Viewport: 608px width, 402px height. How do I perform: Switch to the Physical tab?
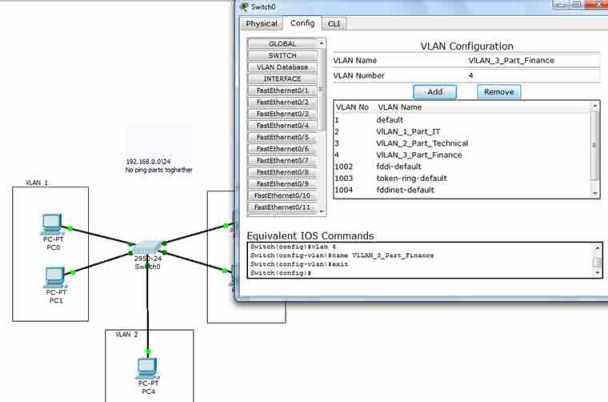[x=261, y=23]
